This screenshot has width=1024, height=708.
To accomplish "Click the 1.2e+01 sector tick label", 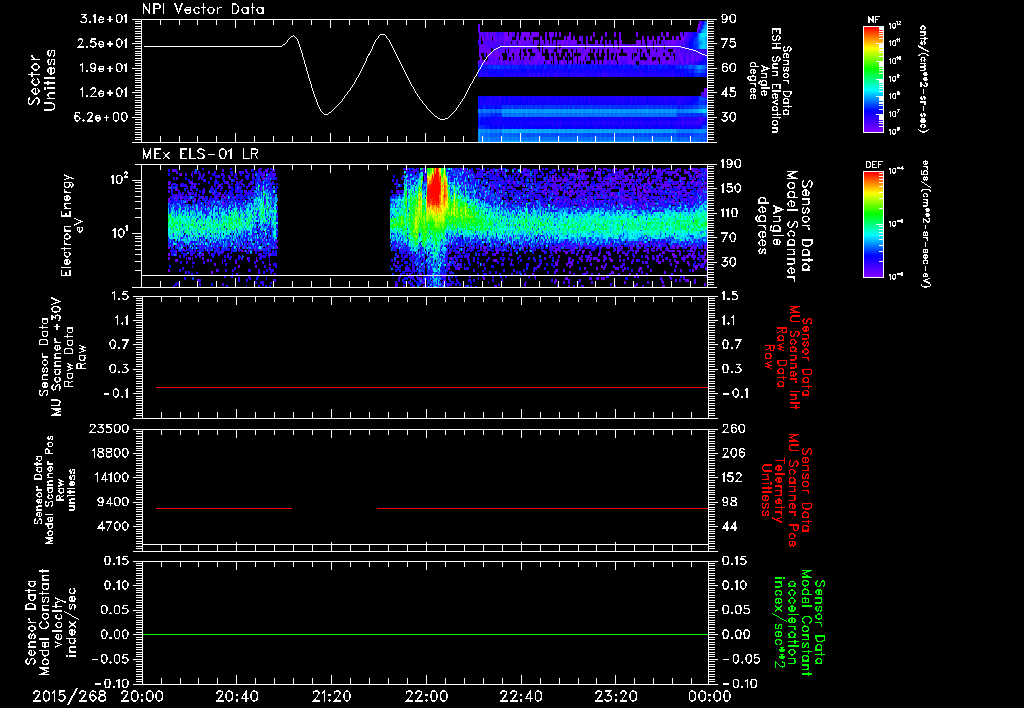I will tap(104, 93).
